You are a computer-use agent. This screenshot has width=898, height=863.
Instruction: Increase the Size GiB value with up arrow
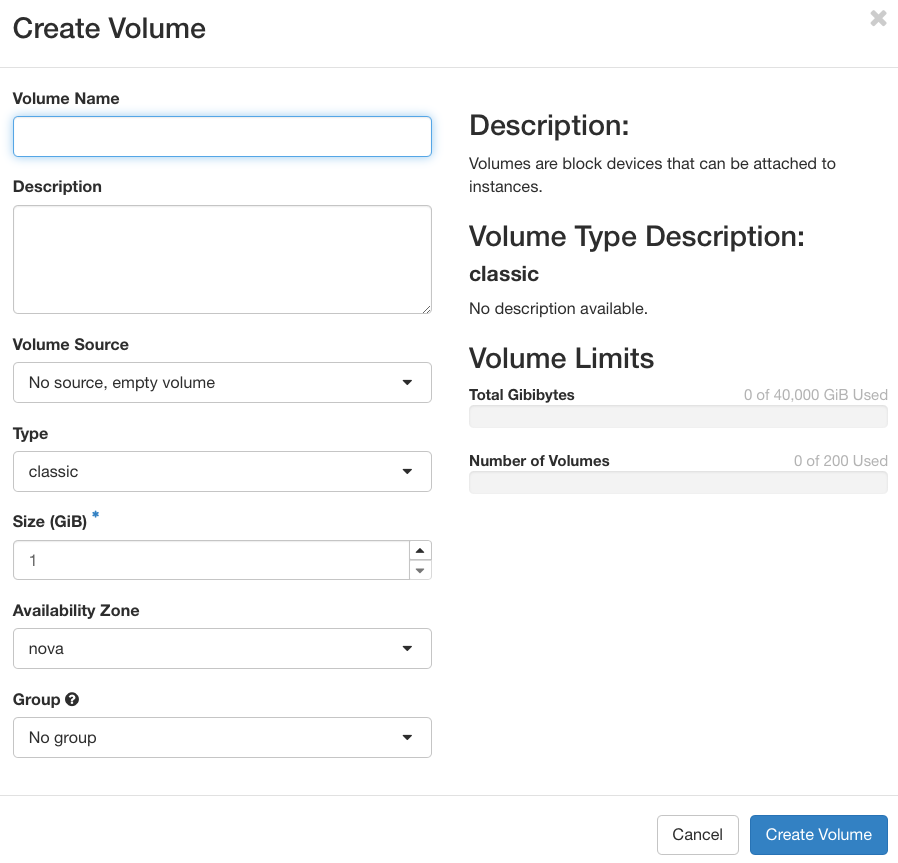[x=420, y=550]
